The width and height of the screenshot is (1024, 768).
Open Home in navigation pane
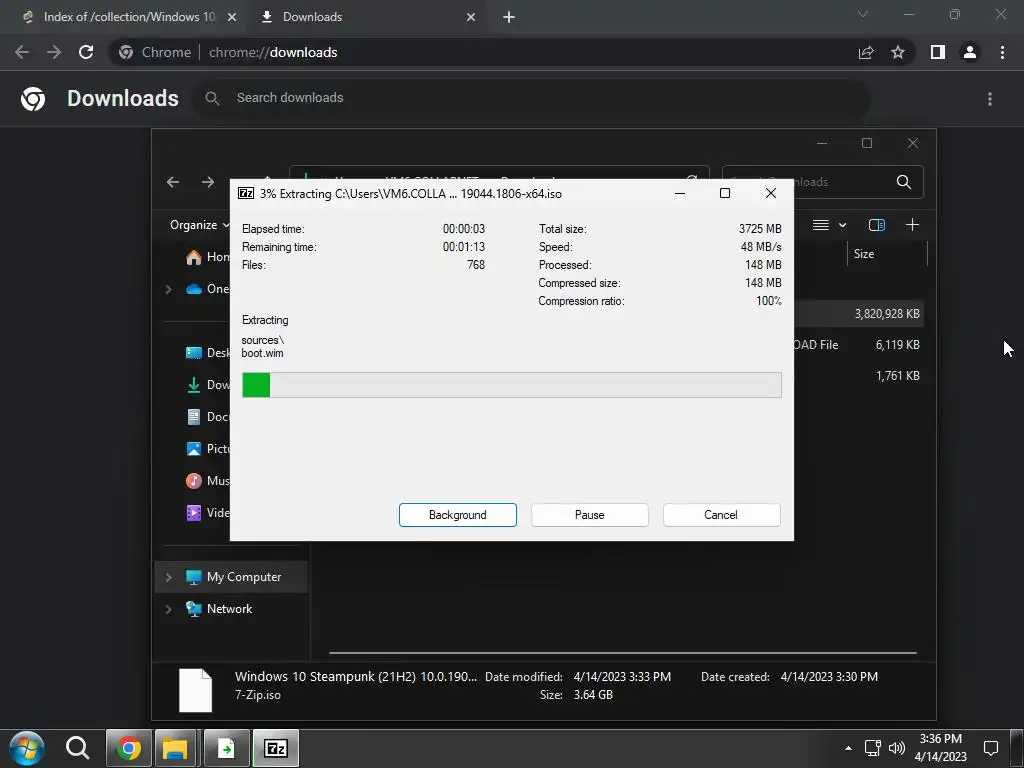[x=207, y=257]
